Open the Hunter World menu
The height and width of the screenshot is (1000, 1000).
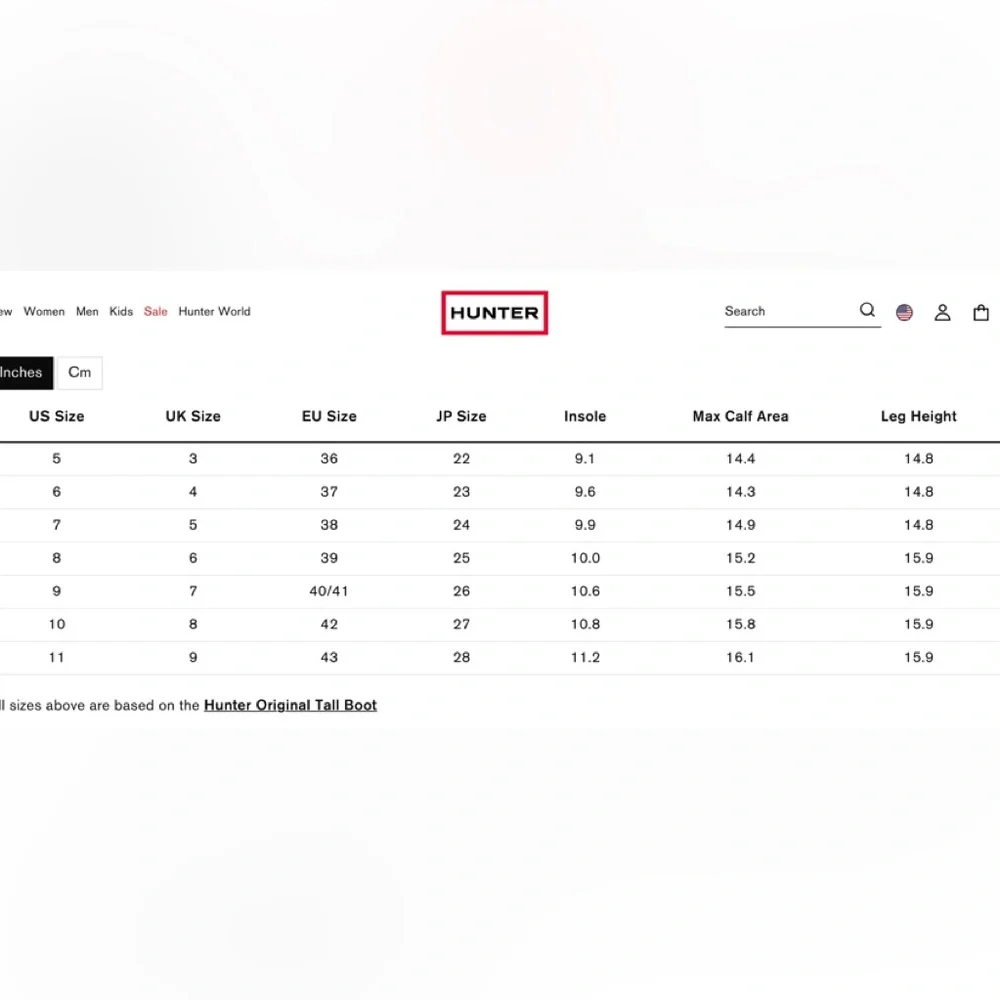coord(214,311)
